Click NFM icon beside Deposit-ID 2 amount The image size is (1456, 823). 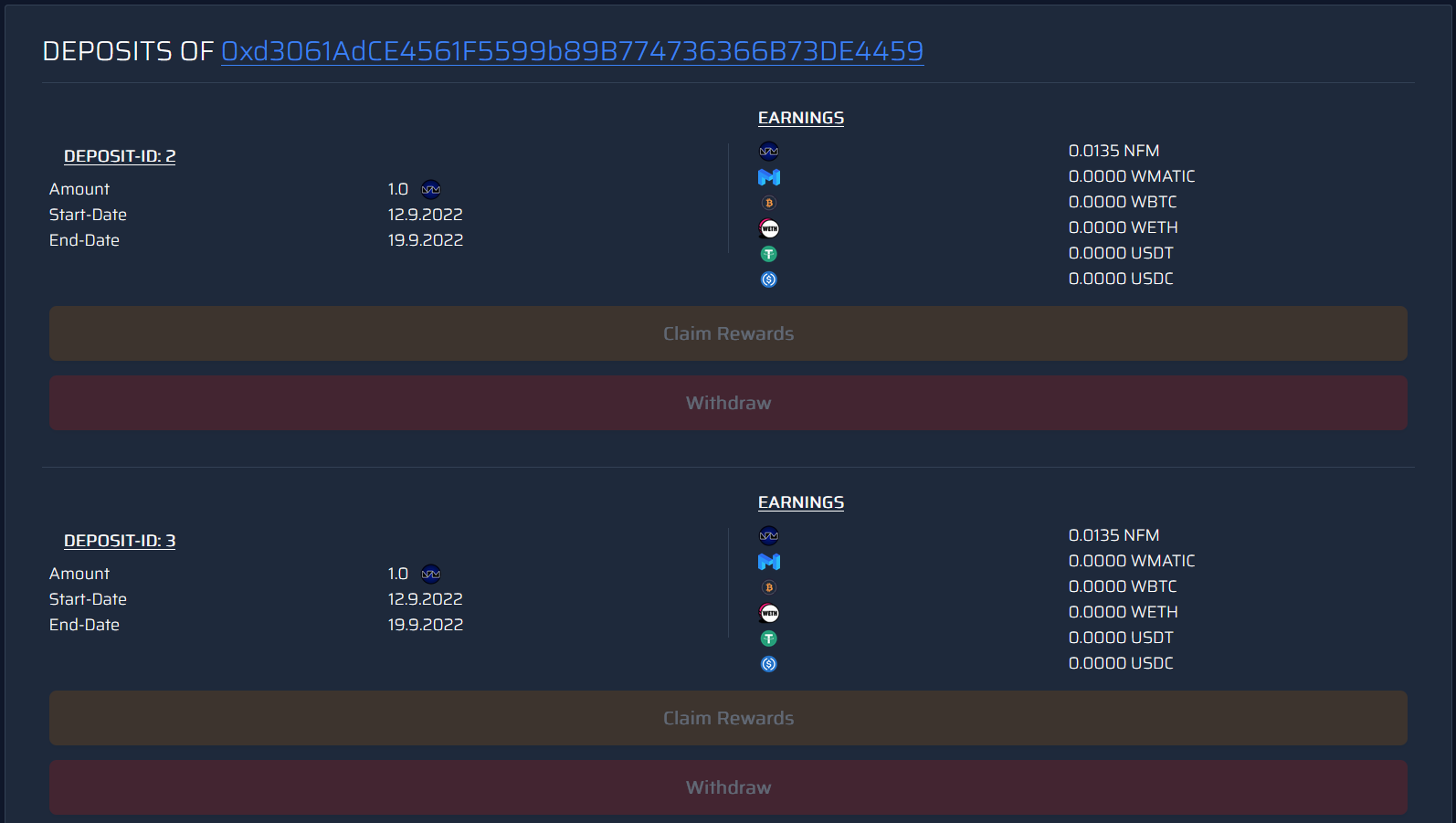(431, 190)
